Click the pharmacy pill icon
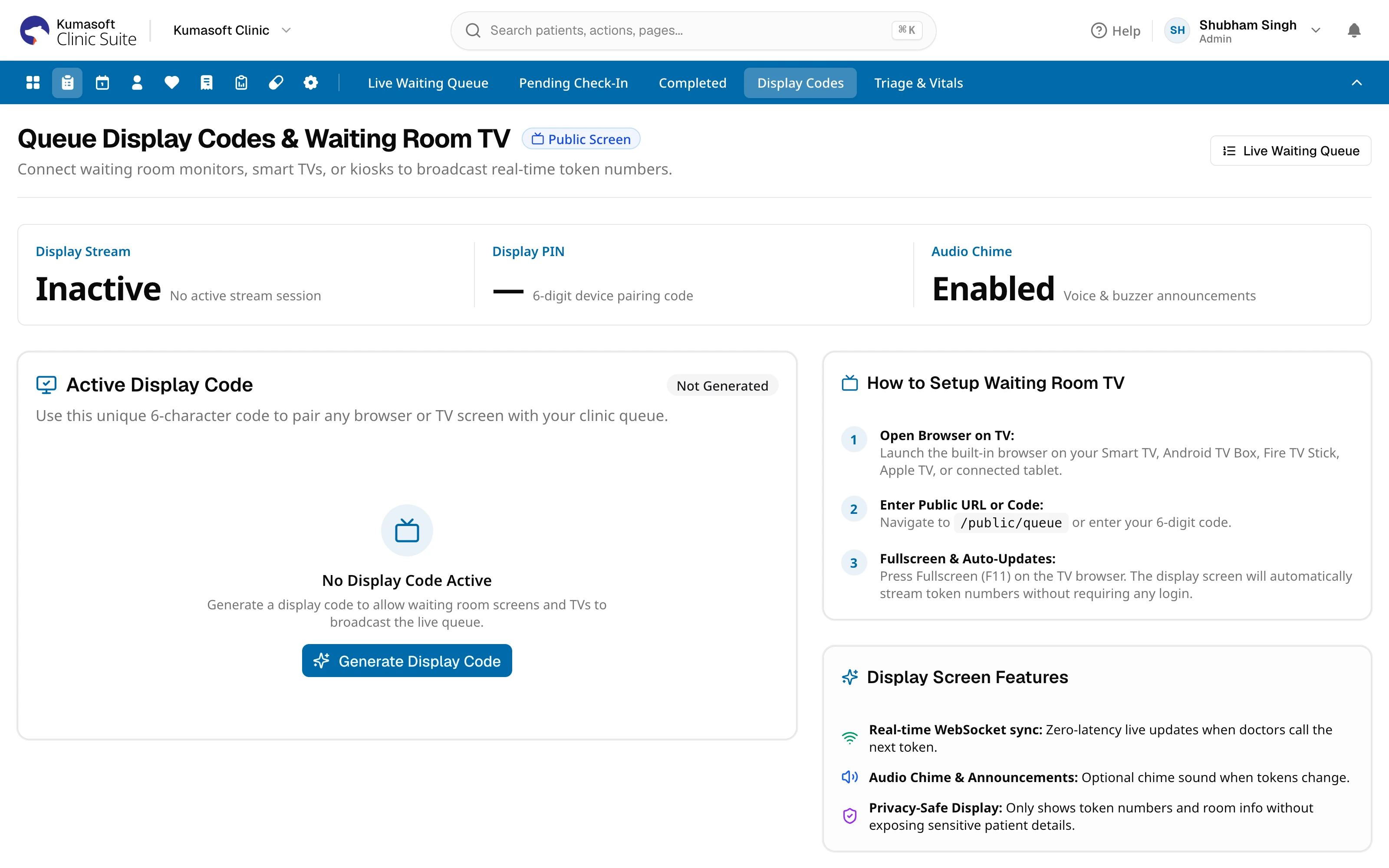The height and width of the screenshot is (868, 1389). [x=276, y=82]
